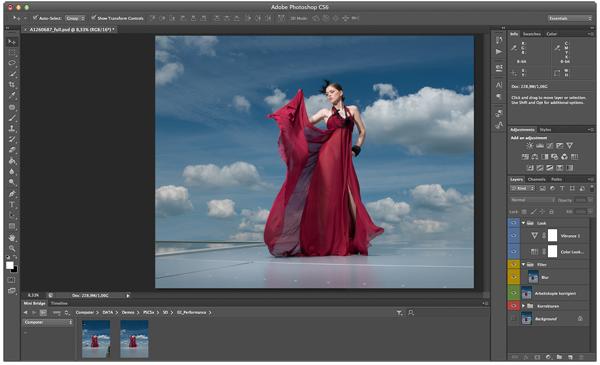Open the Character panel icon

(x=499, y=85)
